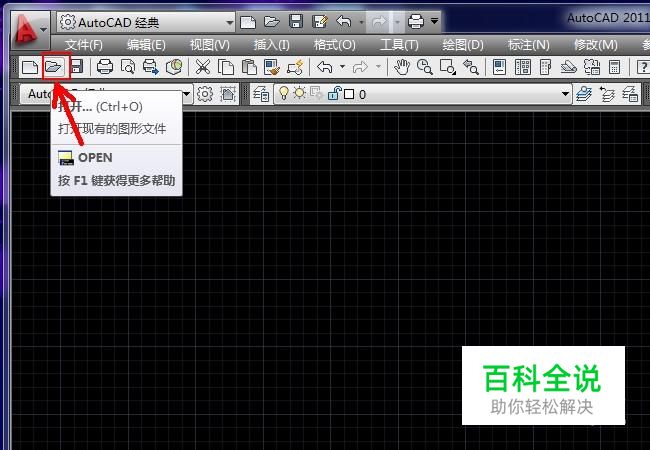650x450 pixels.
Task: Click Undo arrow in the Standard toolbar
Action: (325, 67)
